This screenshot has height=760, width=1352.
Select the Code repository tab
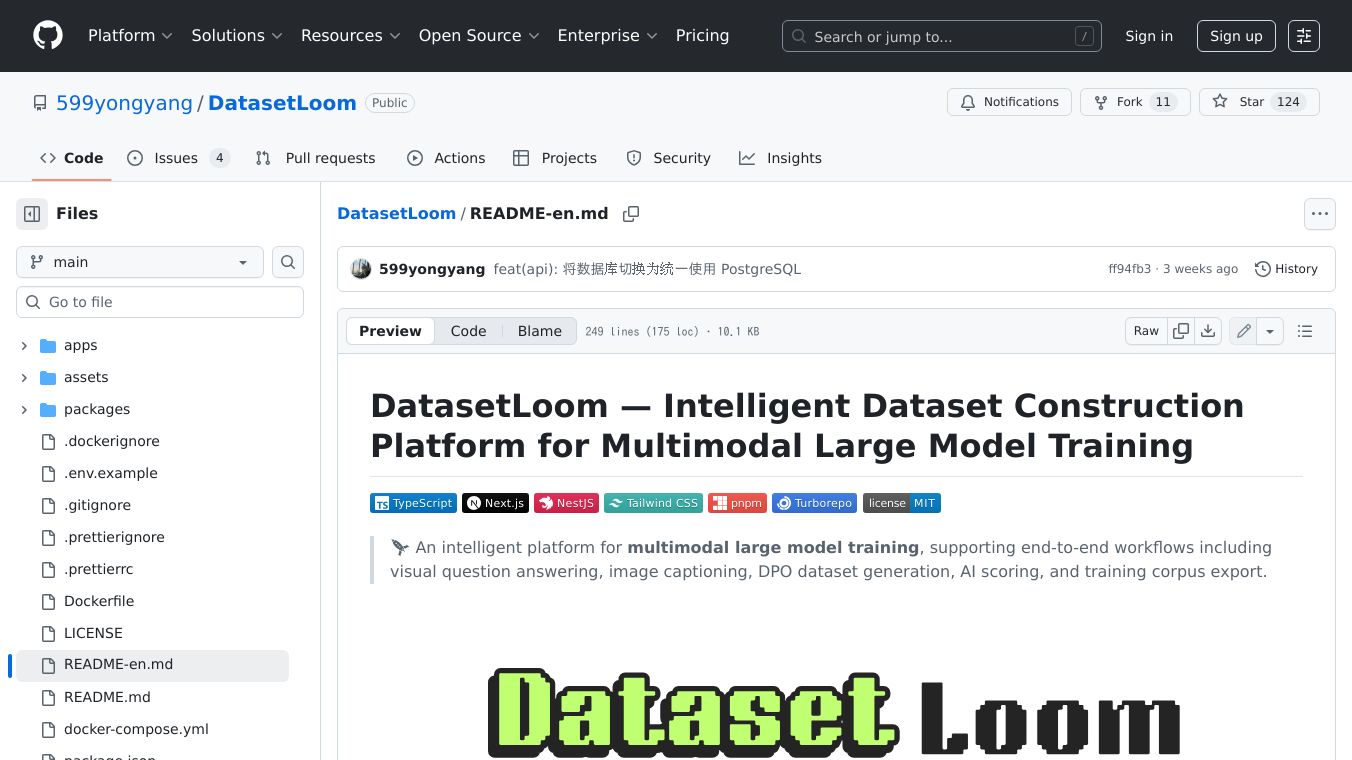coord(72,158)
